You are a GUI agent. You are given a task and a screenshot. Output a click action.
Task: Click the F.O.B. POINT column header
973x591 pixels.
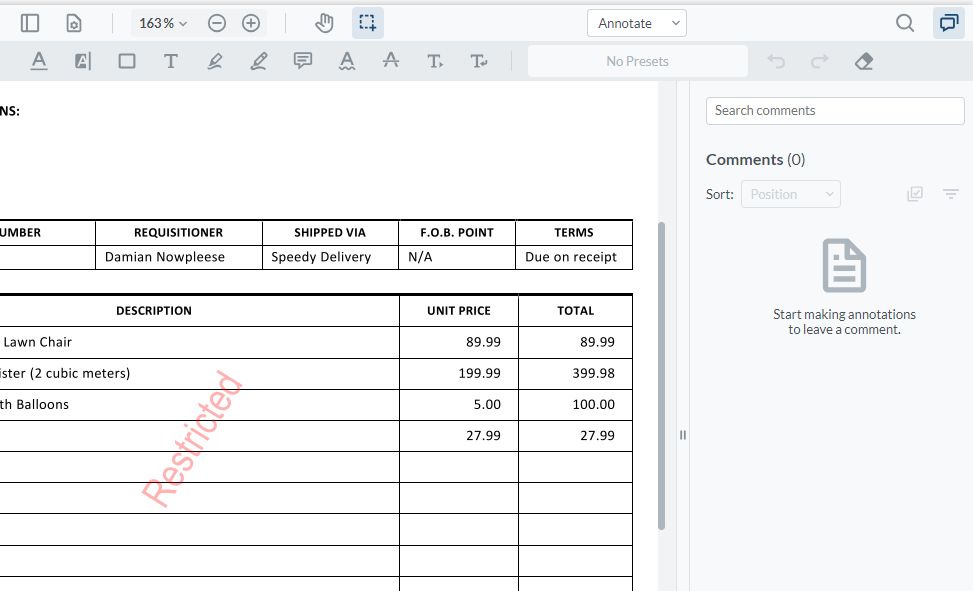[457, 233]
